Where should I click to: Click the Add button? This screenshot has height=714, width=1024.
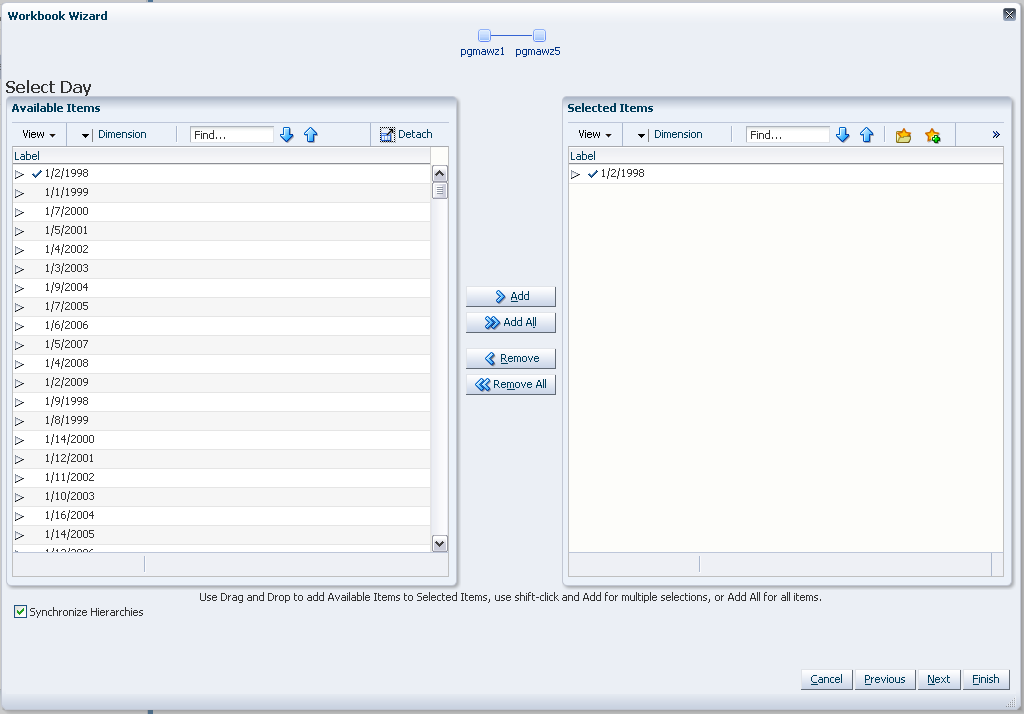pyautogui.click(x=511, y=297)
